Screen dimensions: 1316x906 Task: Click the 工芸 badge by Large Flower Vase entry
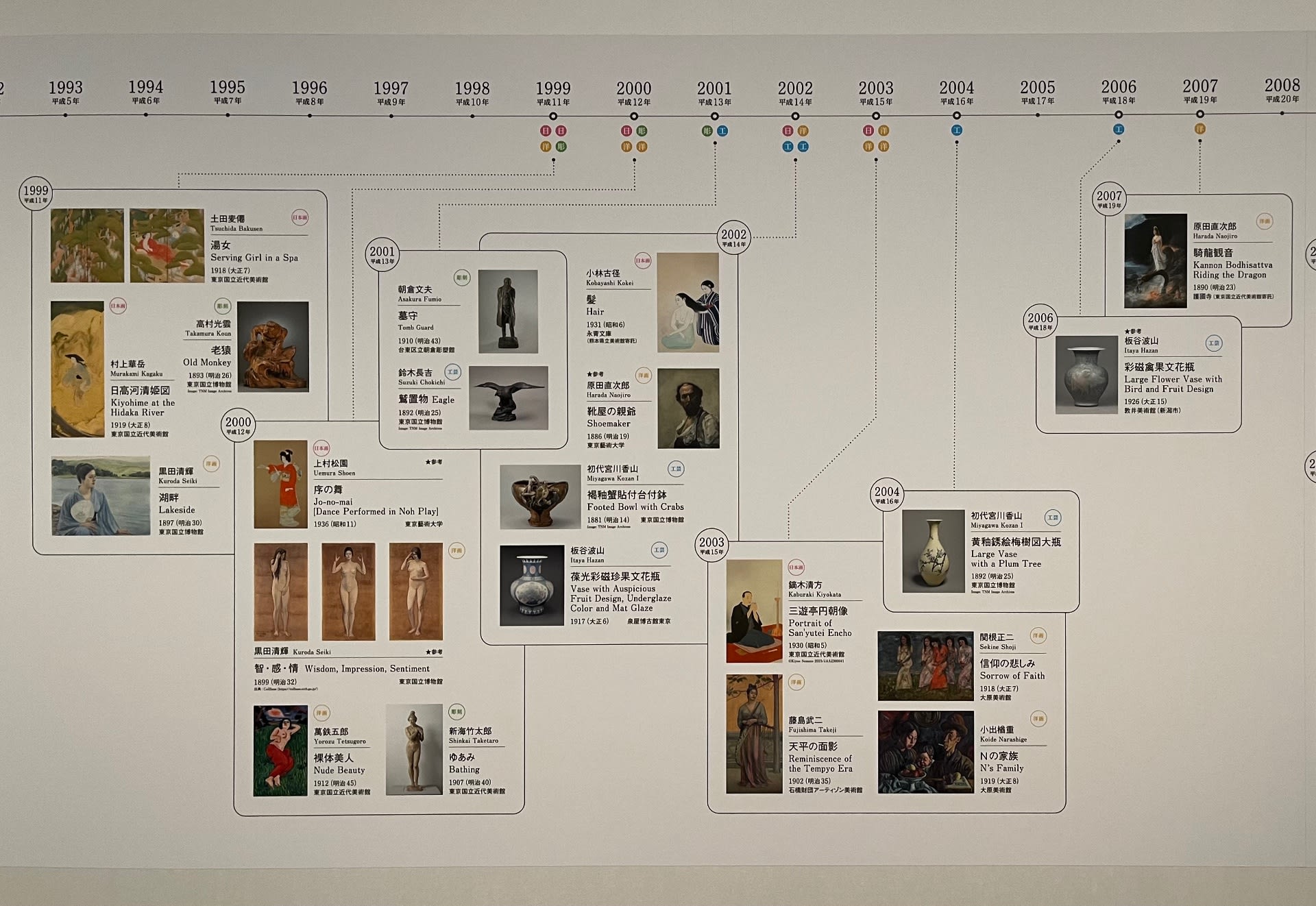point(1214,343)
